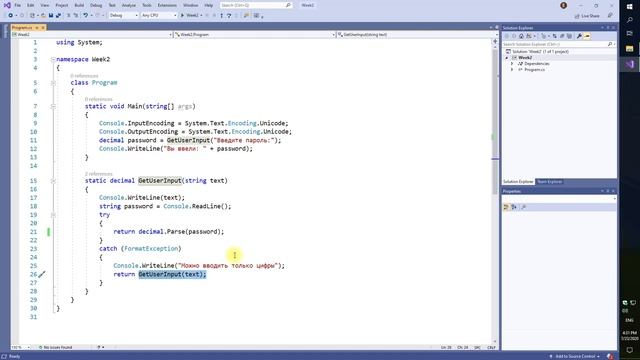Collapse the Week2 project node

pyautogui.click(x=507, y=58)
